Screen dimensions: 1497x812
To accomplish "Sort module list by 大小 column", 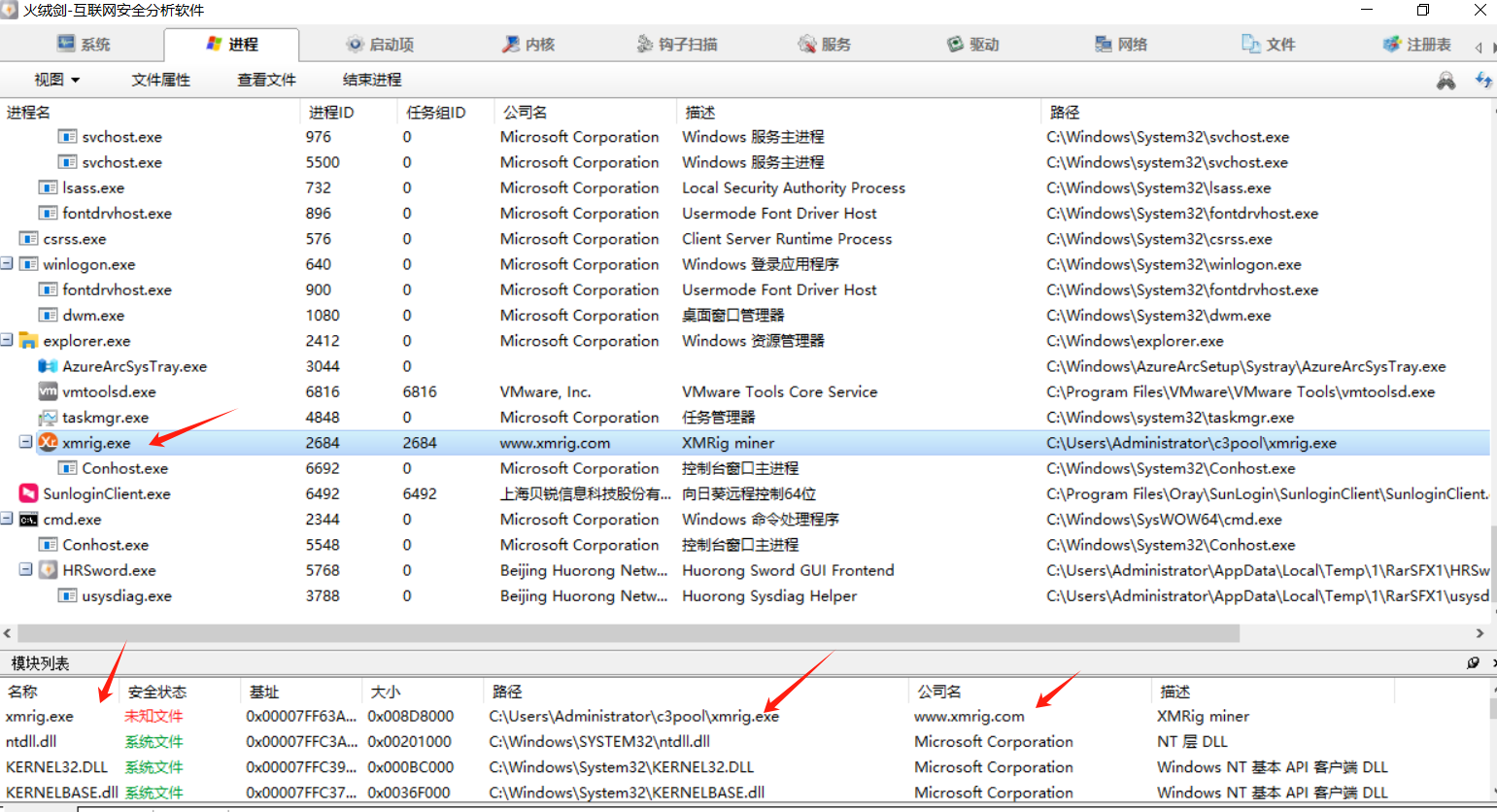I will click(x=422, y=692).
